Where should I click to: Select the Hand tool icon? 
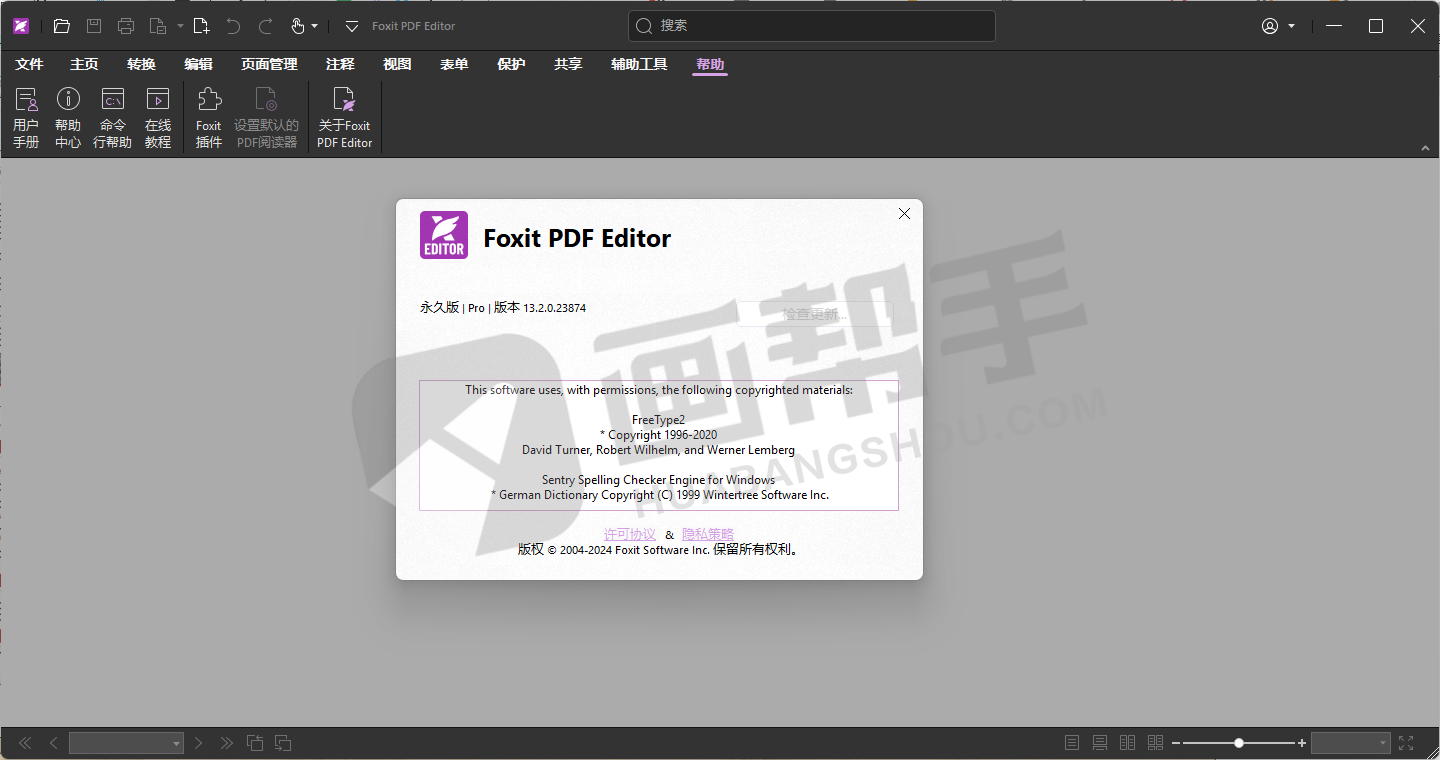coord(298,26)
